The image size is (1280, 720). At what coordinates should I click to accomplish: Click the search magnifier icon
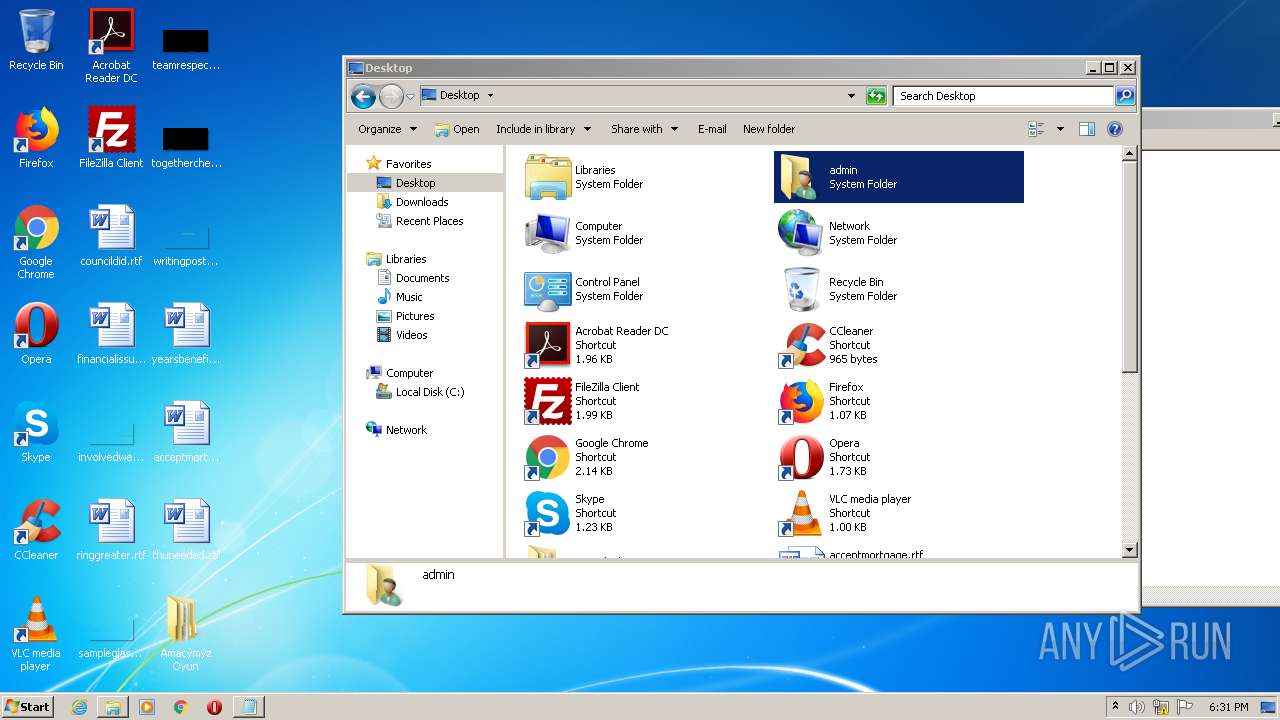[x=1125, y=96]
